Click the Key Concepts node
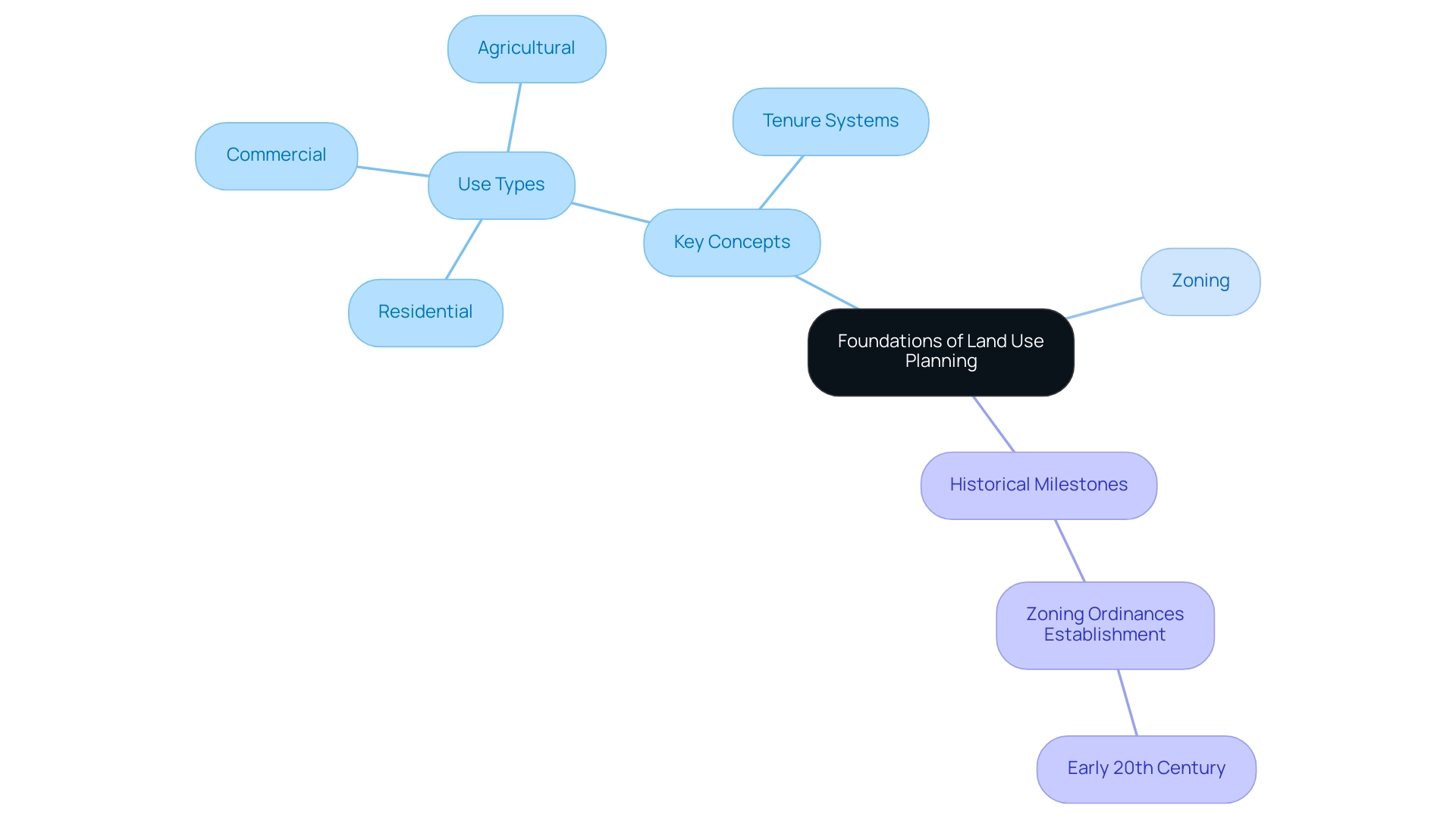This screenshot has width=1456, height=821. [x=731, y=241]
